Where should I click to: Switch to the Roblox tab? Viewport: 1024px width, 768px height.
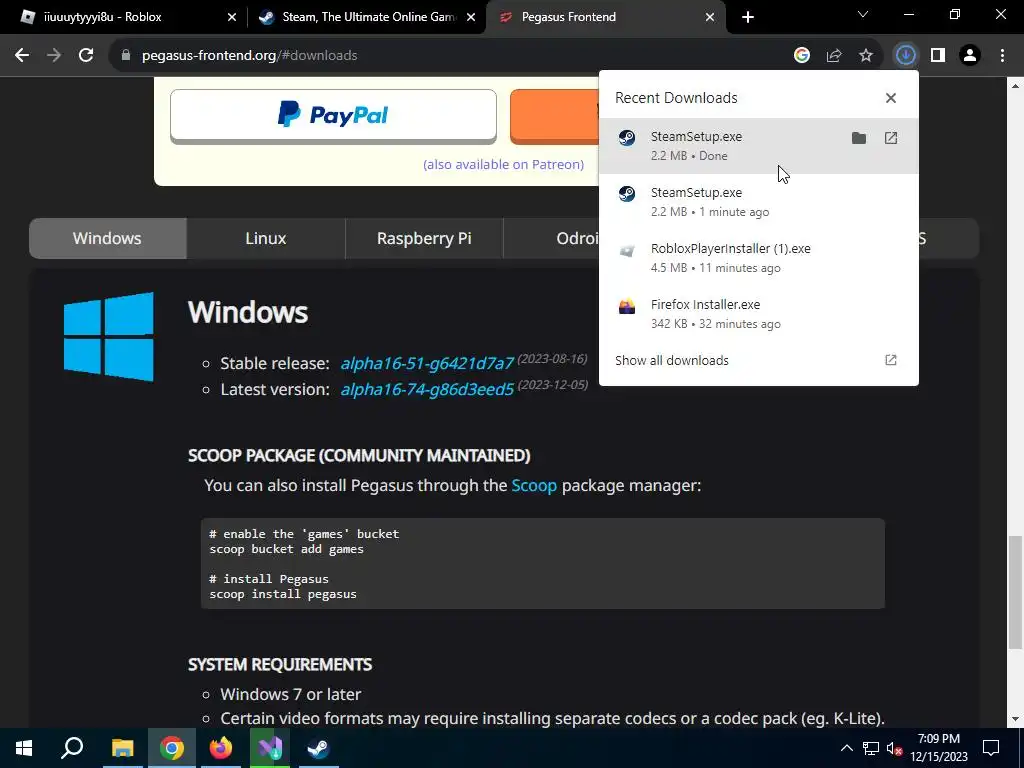coord(124,17)
